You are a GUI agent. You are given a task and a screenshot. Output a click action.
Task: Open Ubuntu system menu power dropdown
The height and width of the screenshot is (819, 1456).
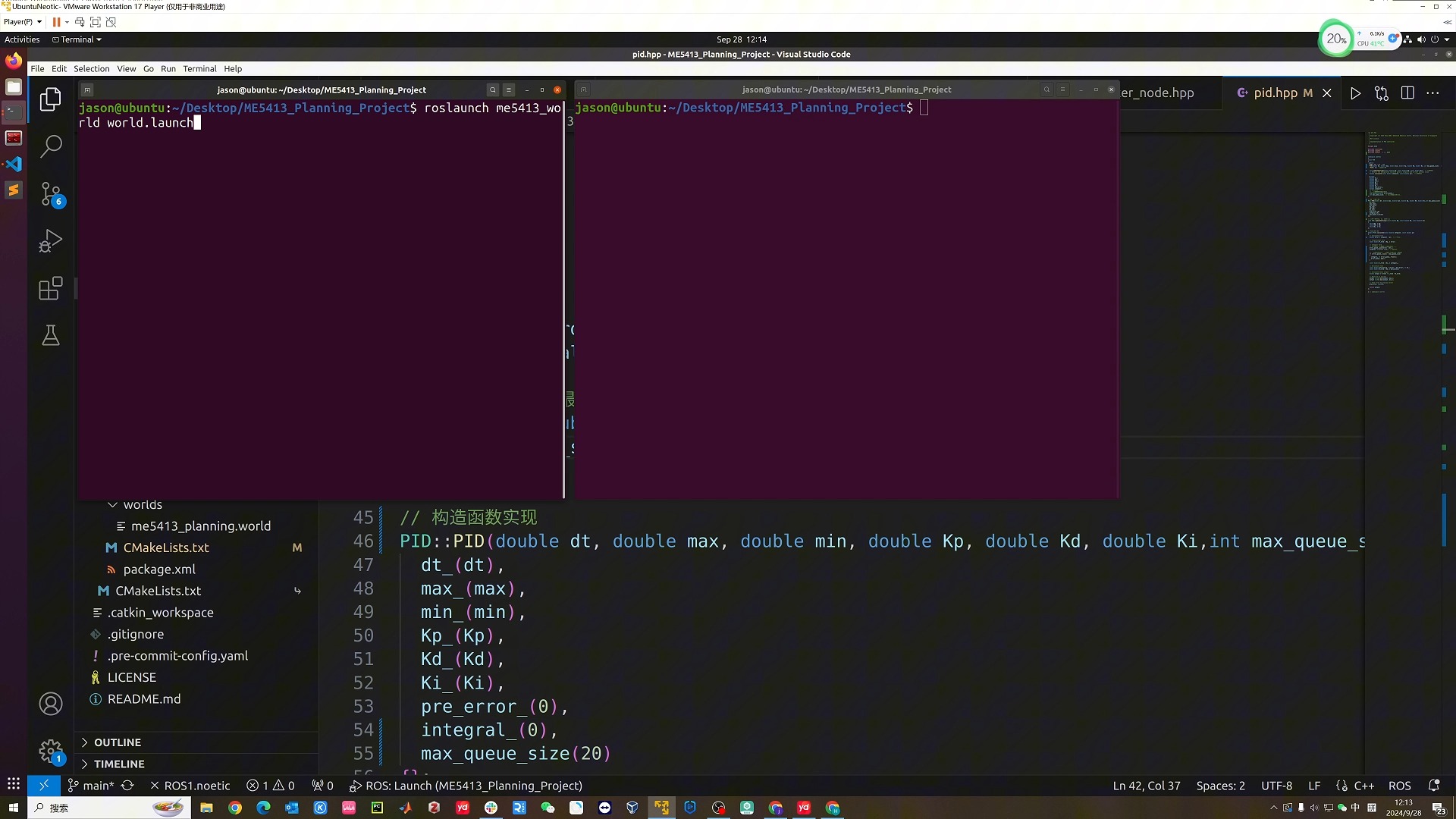(1446, 39)
